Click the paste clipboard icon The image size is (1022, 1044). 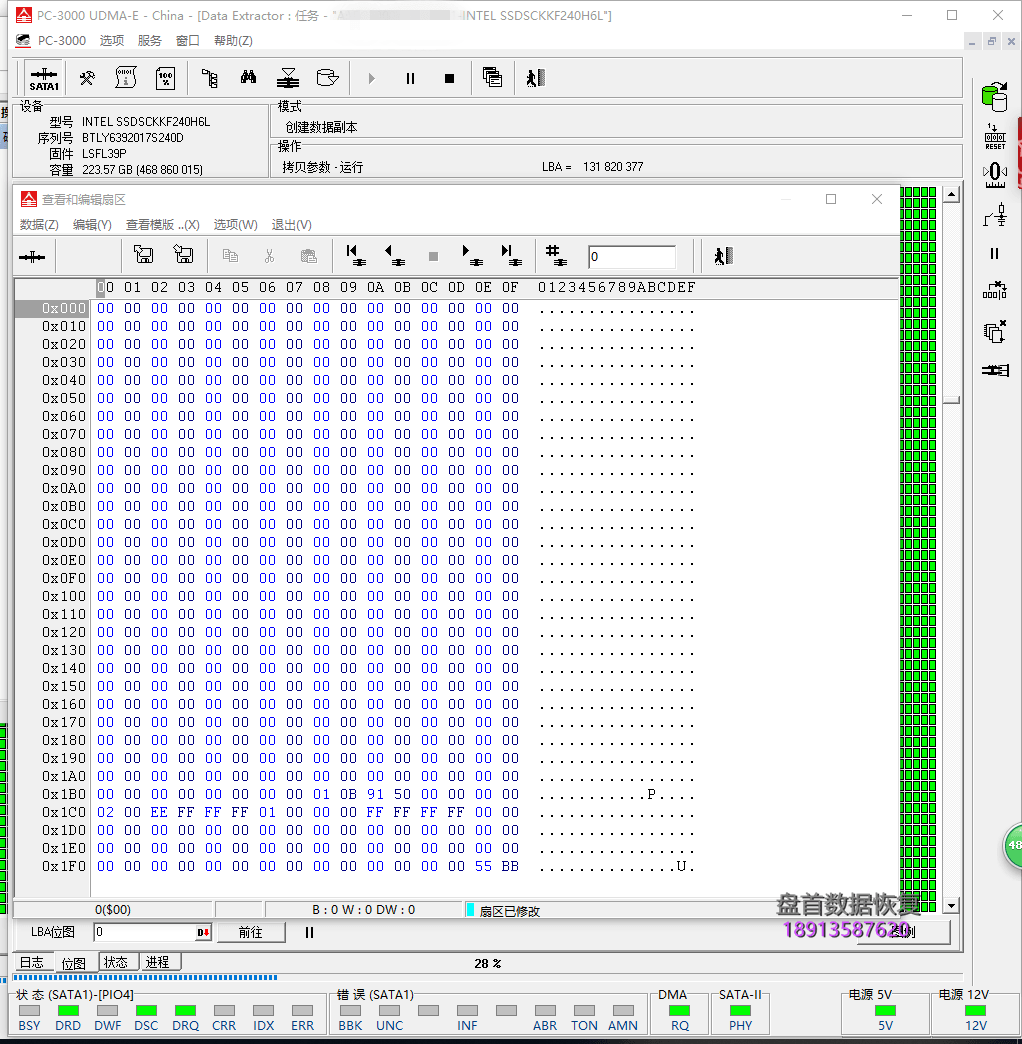(308, 256)
